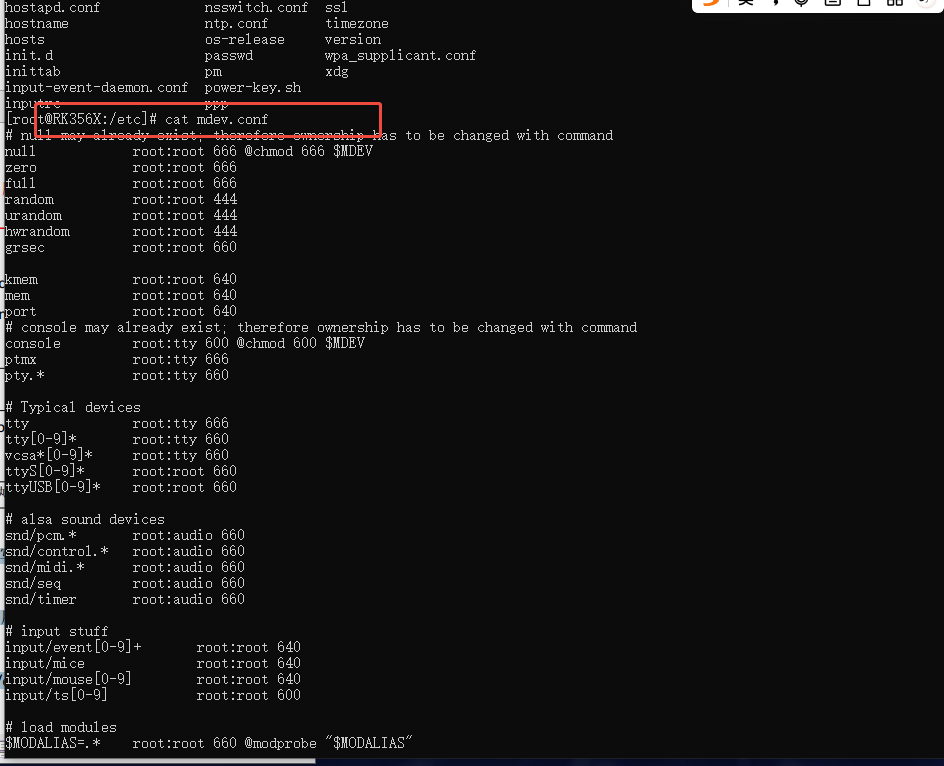Viewport: 944px width, 766px height.
Task: Click the Sogou input method logo
Action: (711, 2)
